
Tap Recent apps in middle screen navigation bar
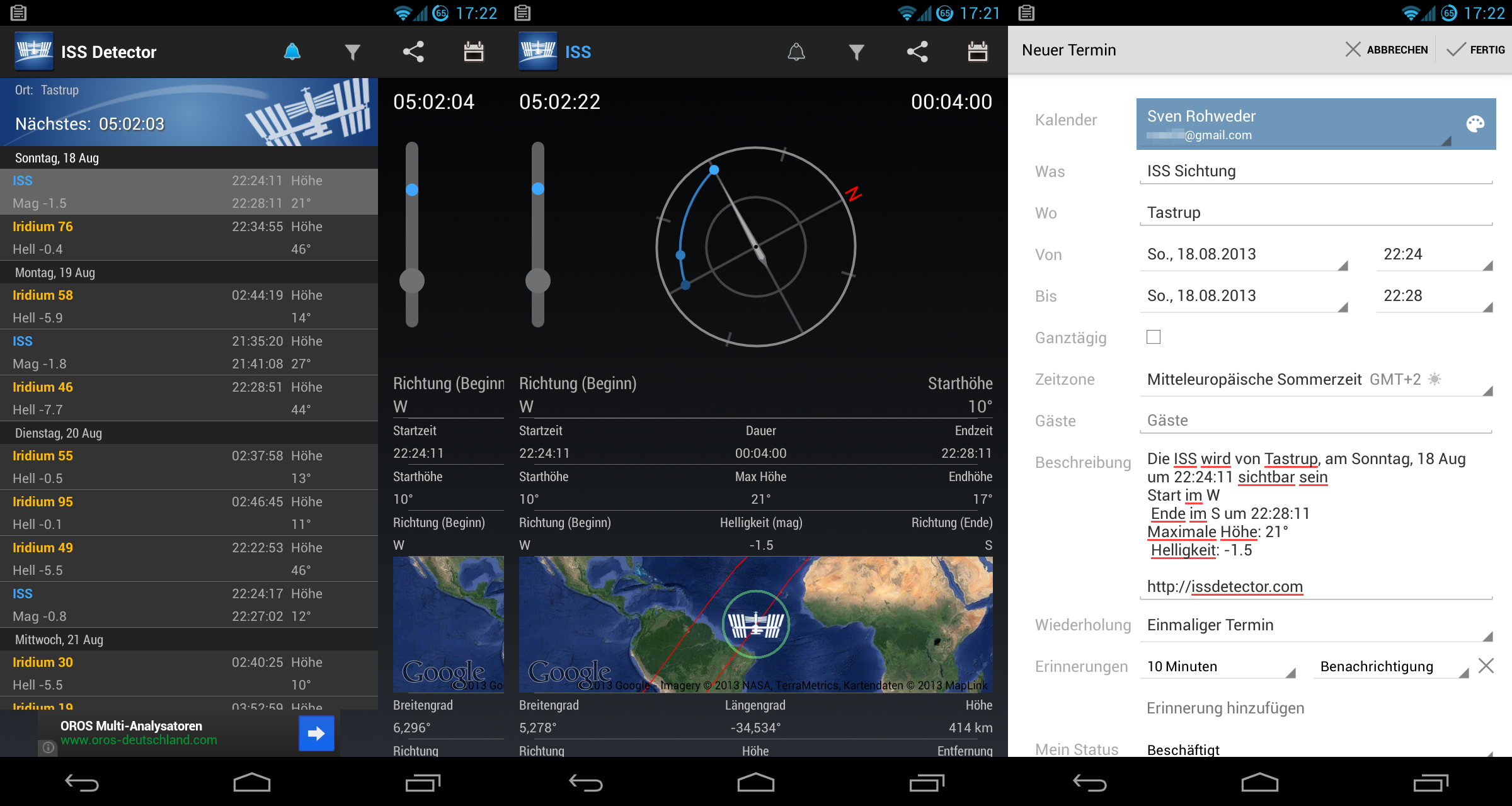tap(926, 783)
